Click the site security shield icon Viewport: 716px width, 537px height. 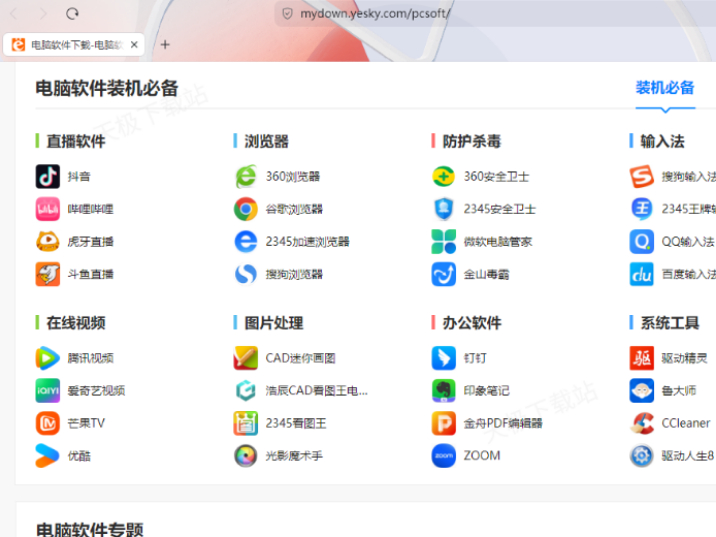click(x=287, y=14)
